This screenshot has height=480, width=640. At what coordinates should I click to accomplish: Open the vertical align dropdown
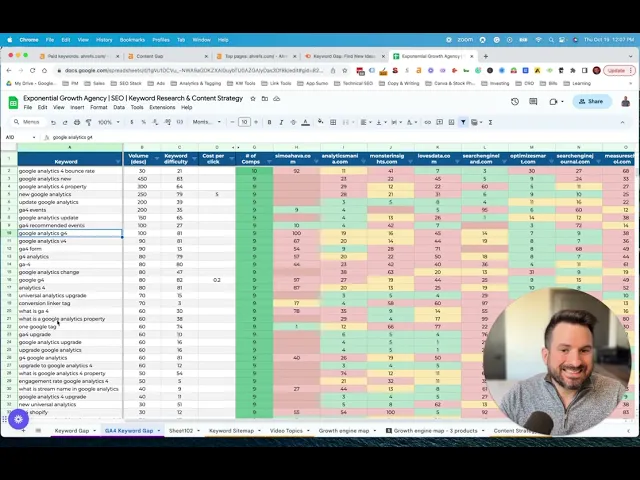click(380, 122)
